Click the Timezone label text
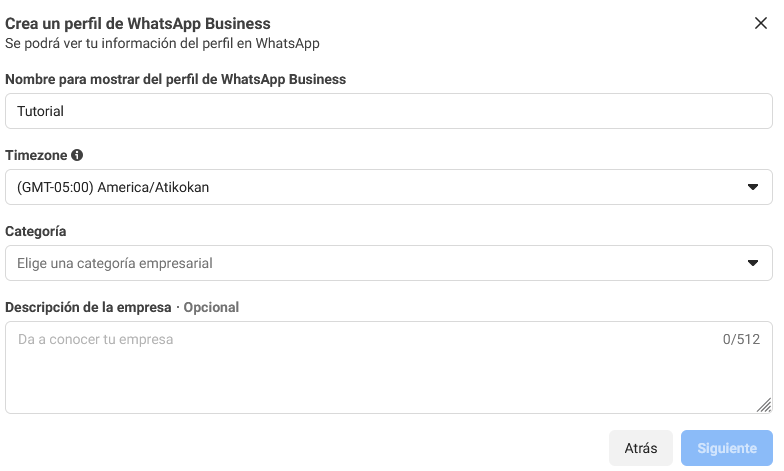This screenshot has width=784, height=471. pos(36,155)
